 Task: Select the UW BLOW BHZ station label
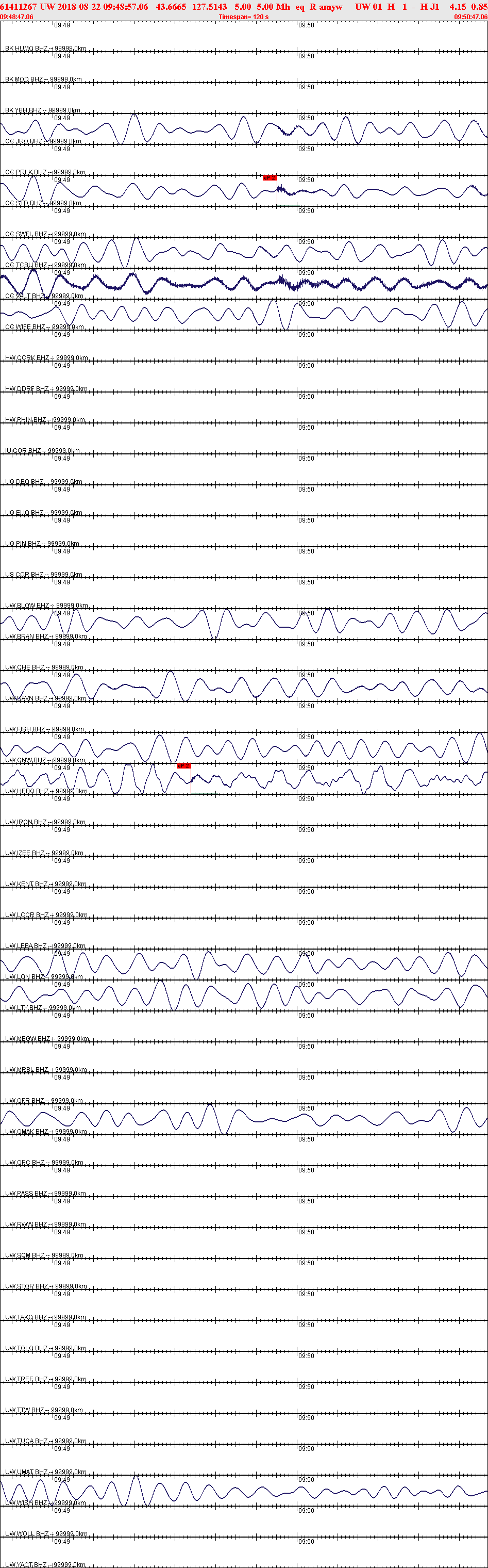(x=46, y=606)
